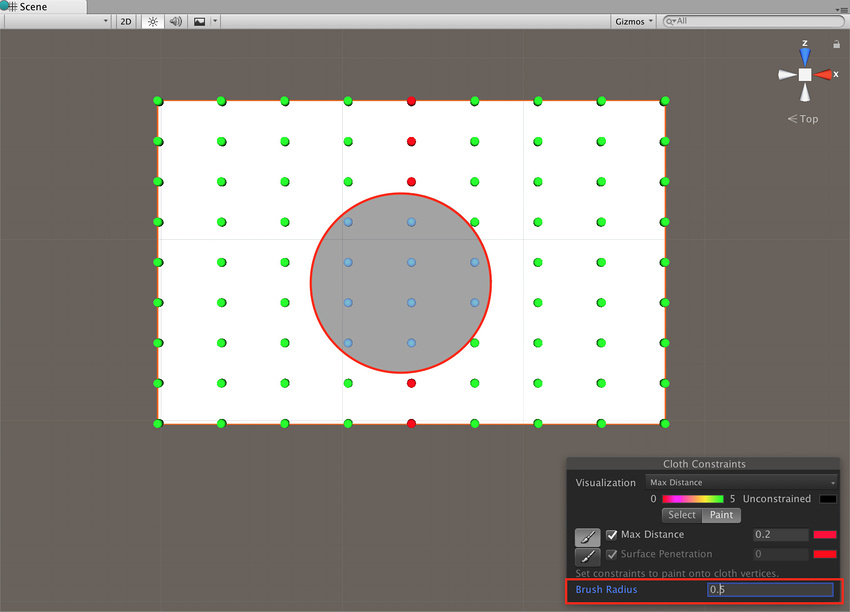Toggle 2D view mode
Screen dimensions: 850x612
point(125,21)
